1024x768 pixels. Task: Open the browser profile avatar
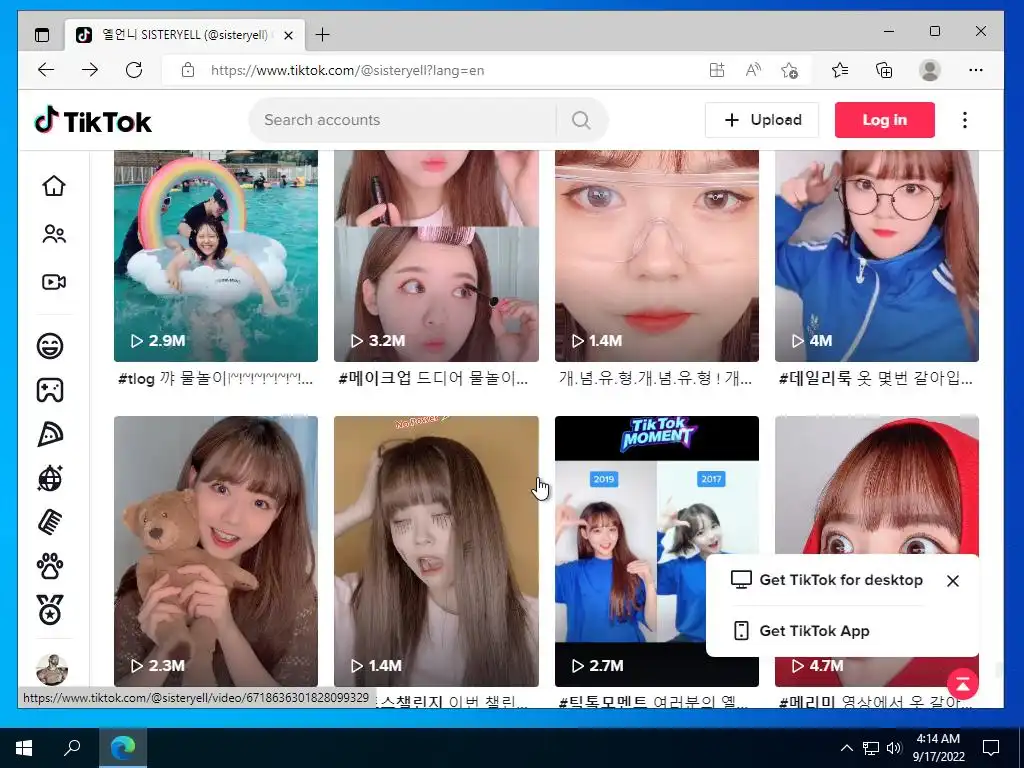(929, 70)
